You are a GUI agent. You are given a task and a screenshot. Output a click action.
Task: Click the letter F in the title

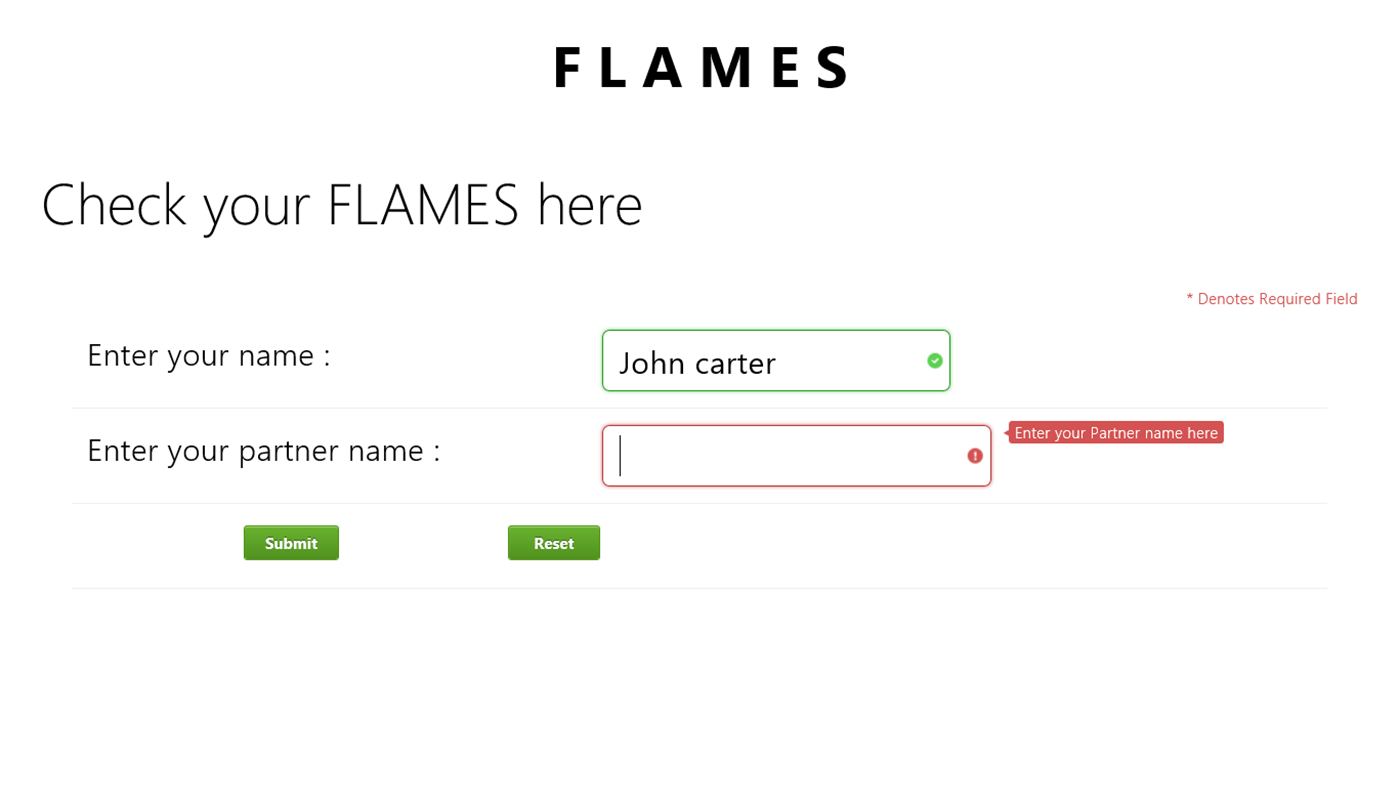pyautogui.click(x=568, y=68)
